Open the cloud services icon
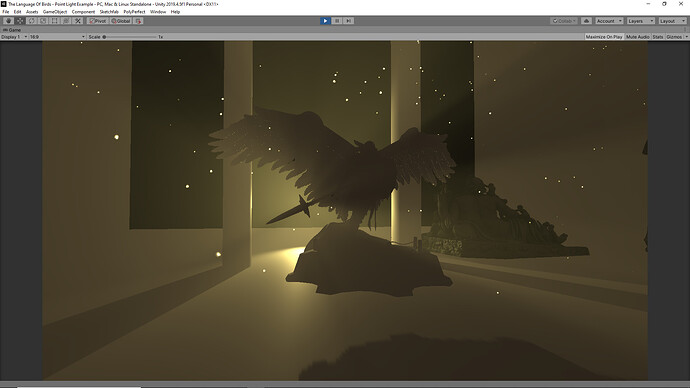The height and width of the screenshot is (388, 690). coord(586,21)
